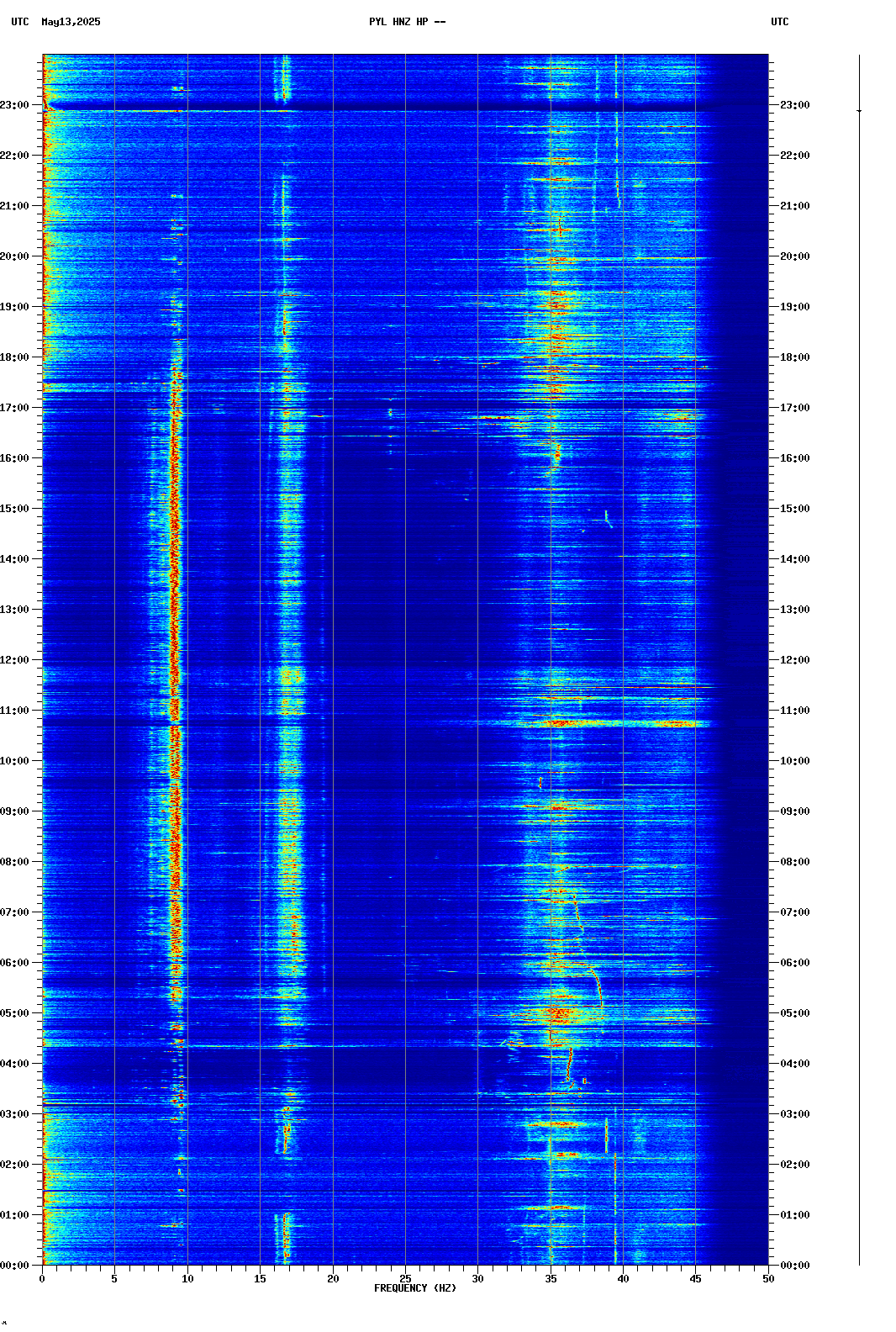Click the 45 Hz frequency tick label

click(695, 1279)
